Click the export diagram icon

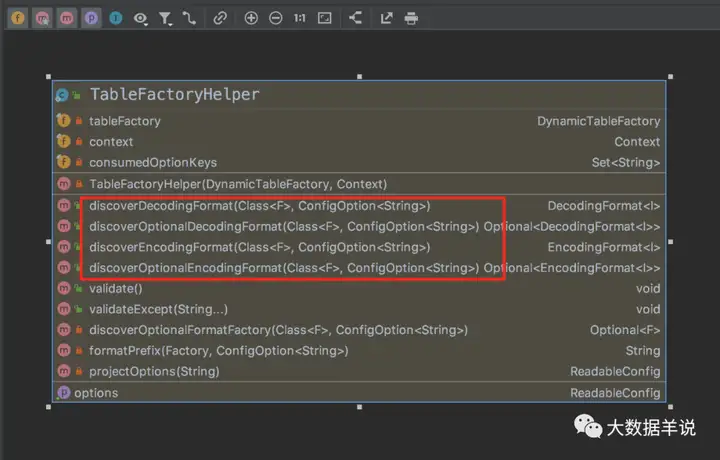386,18
